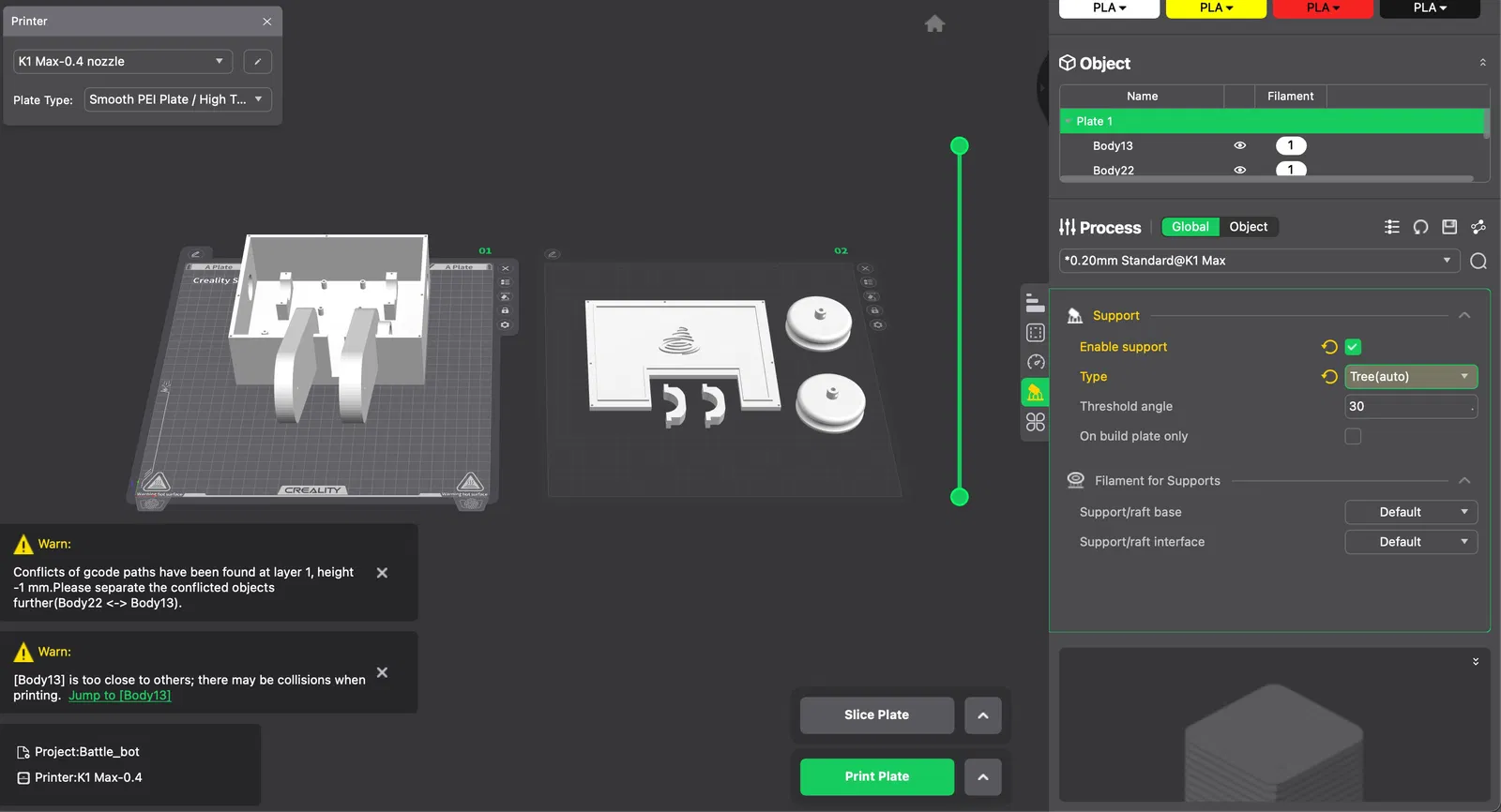Open the white PLA filament dropdown
Viewport: 1501px width, 812px height.
click(1110, 8)
